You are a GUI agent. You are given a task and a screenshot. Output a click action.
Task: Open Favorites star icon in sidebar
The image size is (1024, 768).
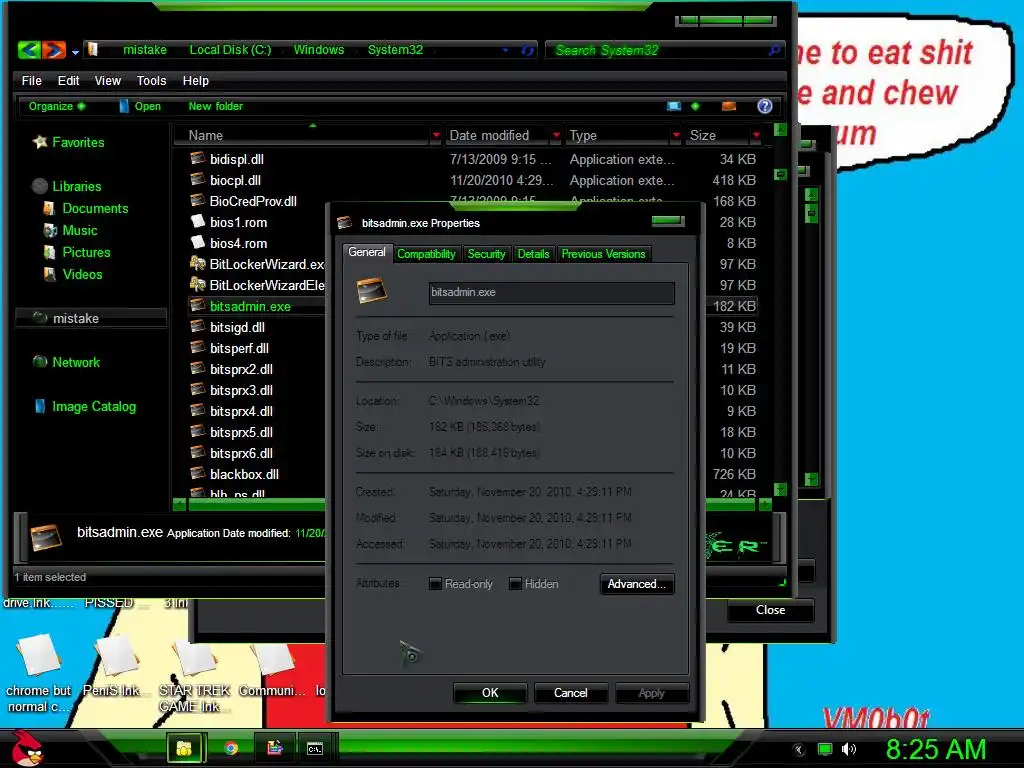[x=40, y=142]
